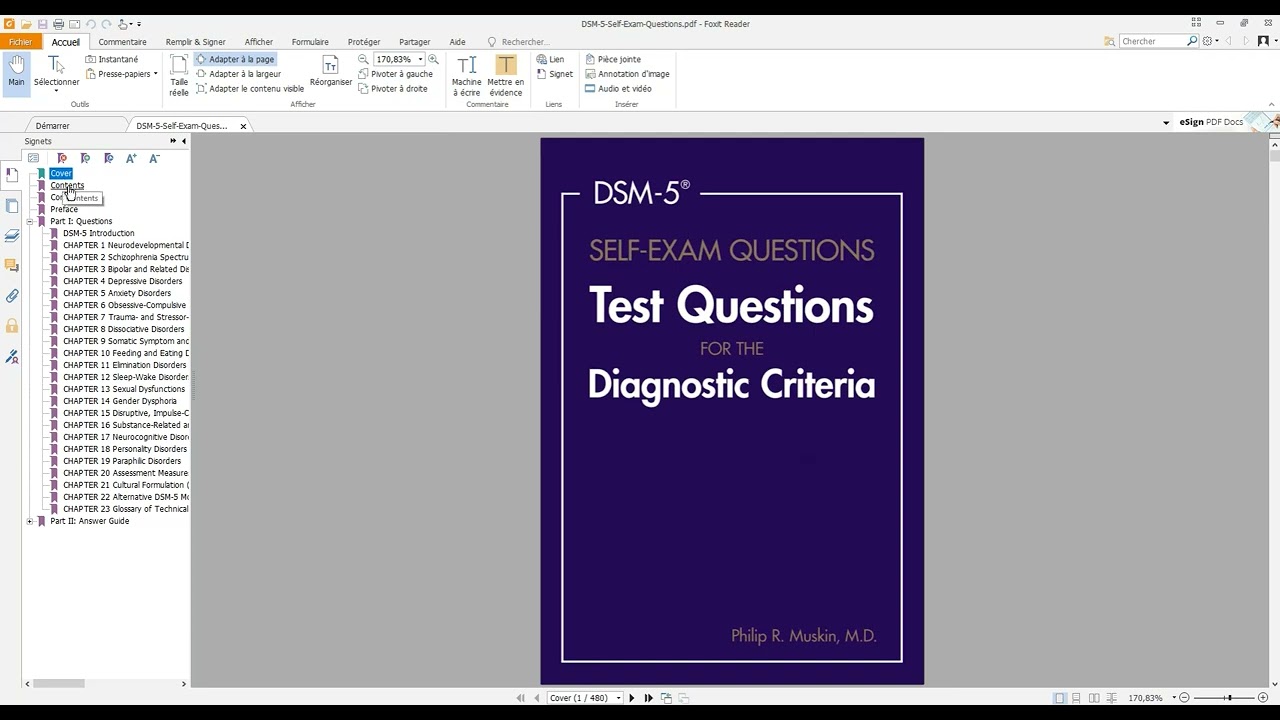
Task: Open the Partager ribbon tab
Action: tap(414, 42)
